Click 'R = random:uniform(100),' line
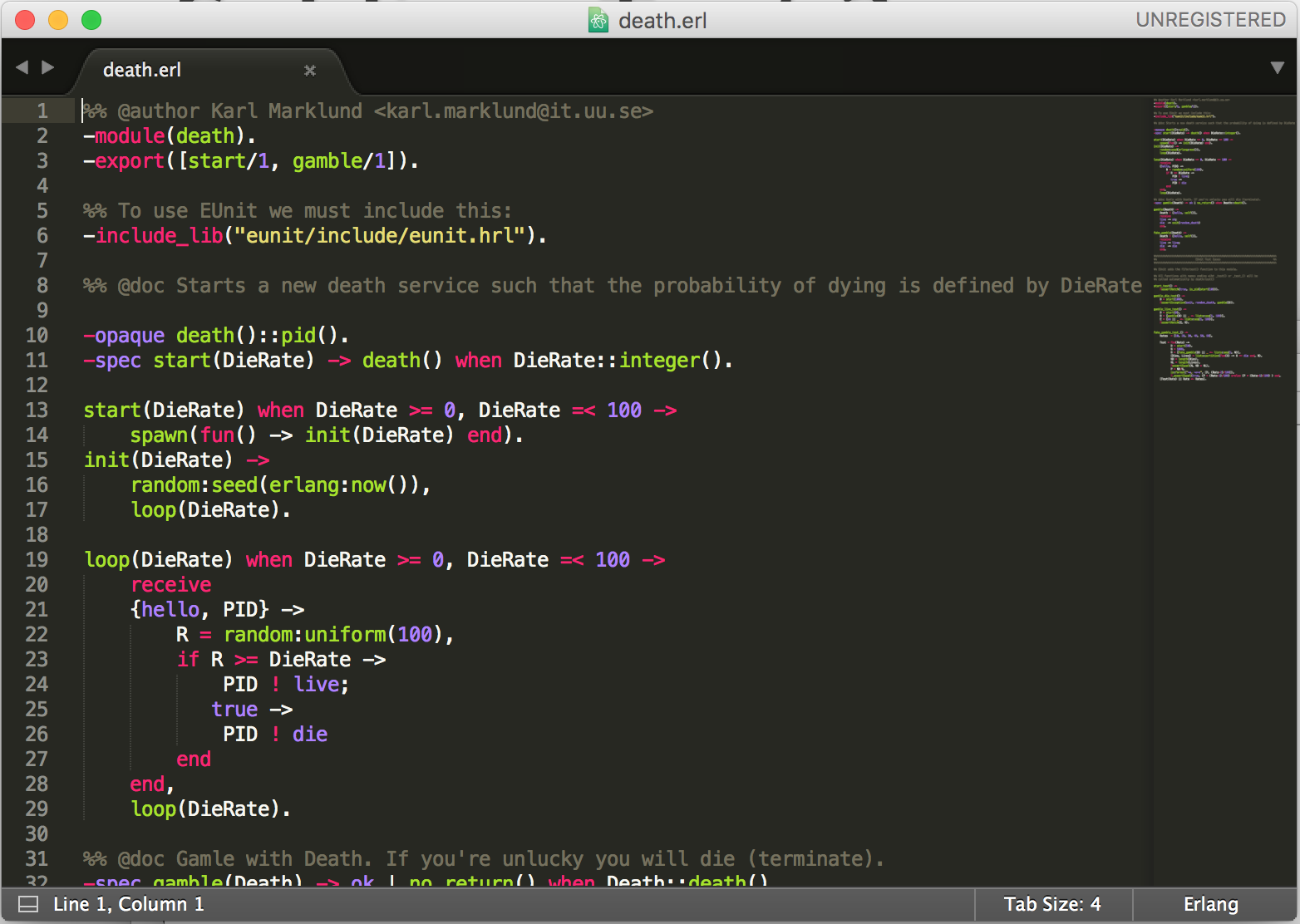Image resolution: width=1300 pixels, height=924 pixels. [316, 635]
